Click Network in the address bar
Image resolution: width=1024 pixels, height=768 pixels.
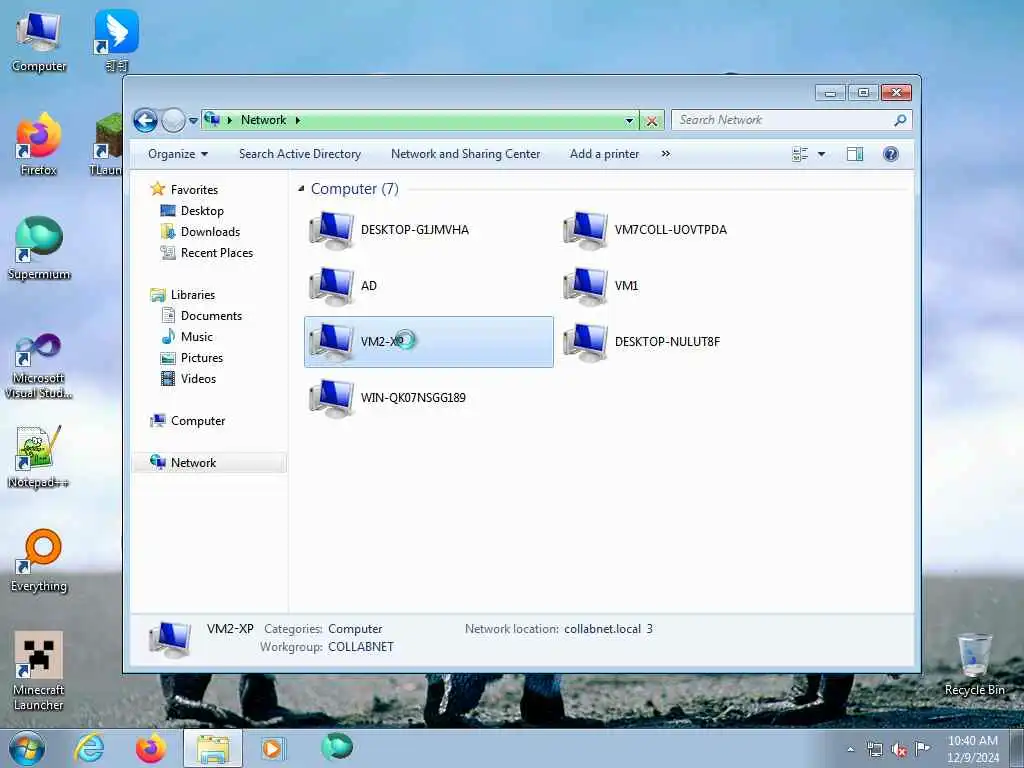tap(263, 120)
